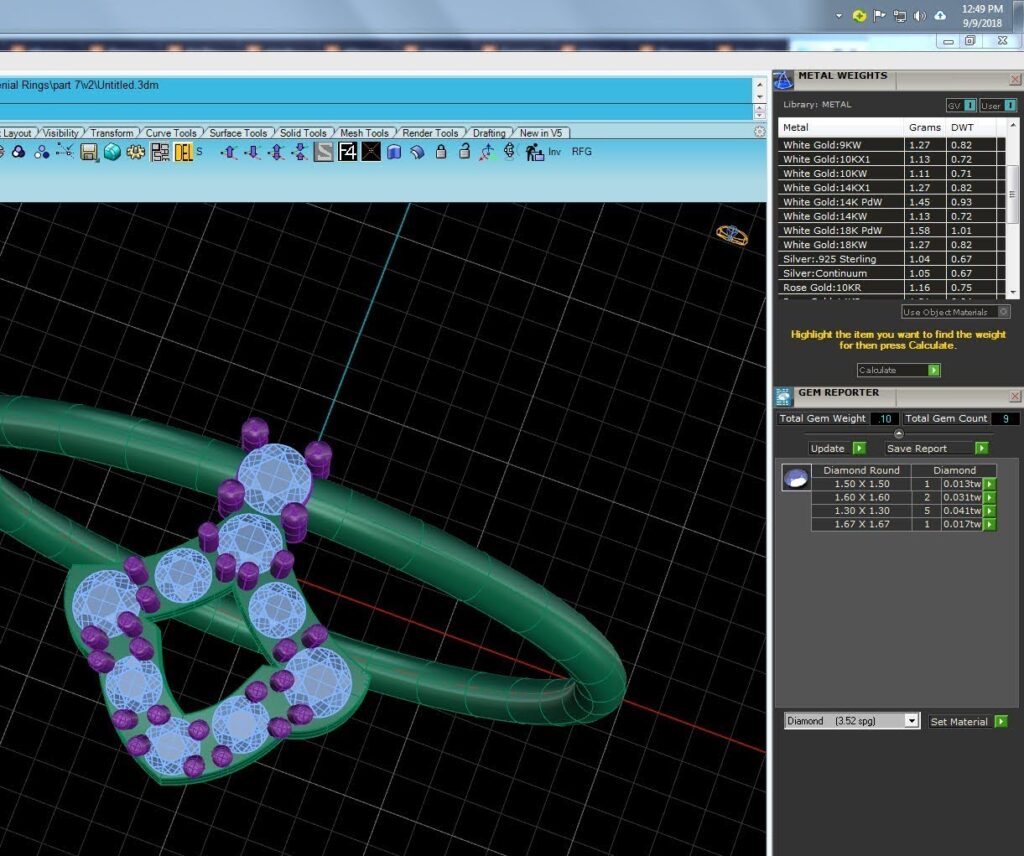Click the file path scroll-down arrow

coord(760,97)
